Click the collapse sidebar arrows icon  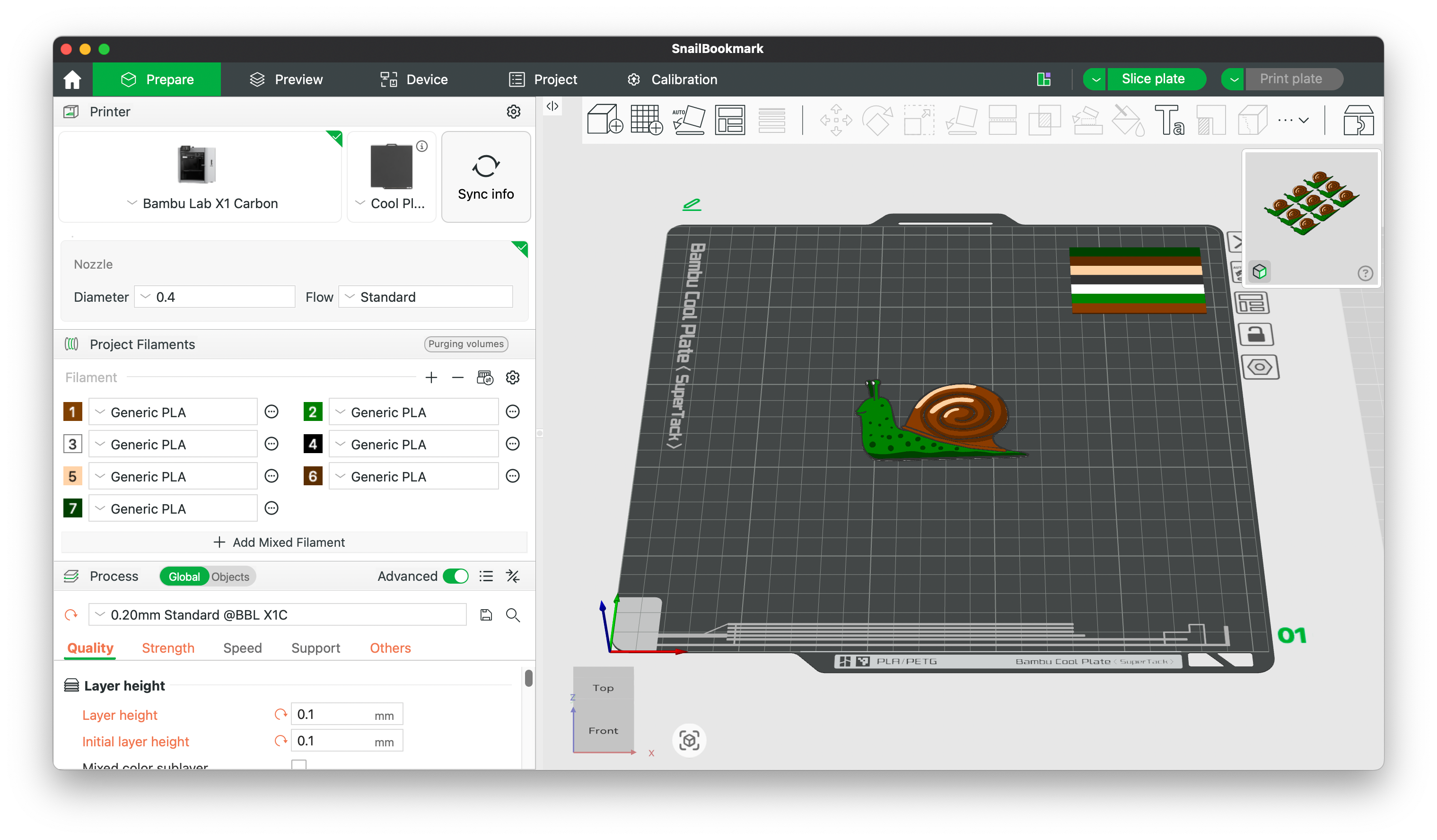click(552, 106)
